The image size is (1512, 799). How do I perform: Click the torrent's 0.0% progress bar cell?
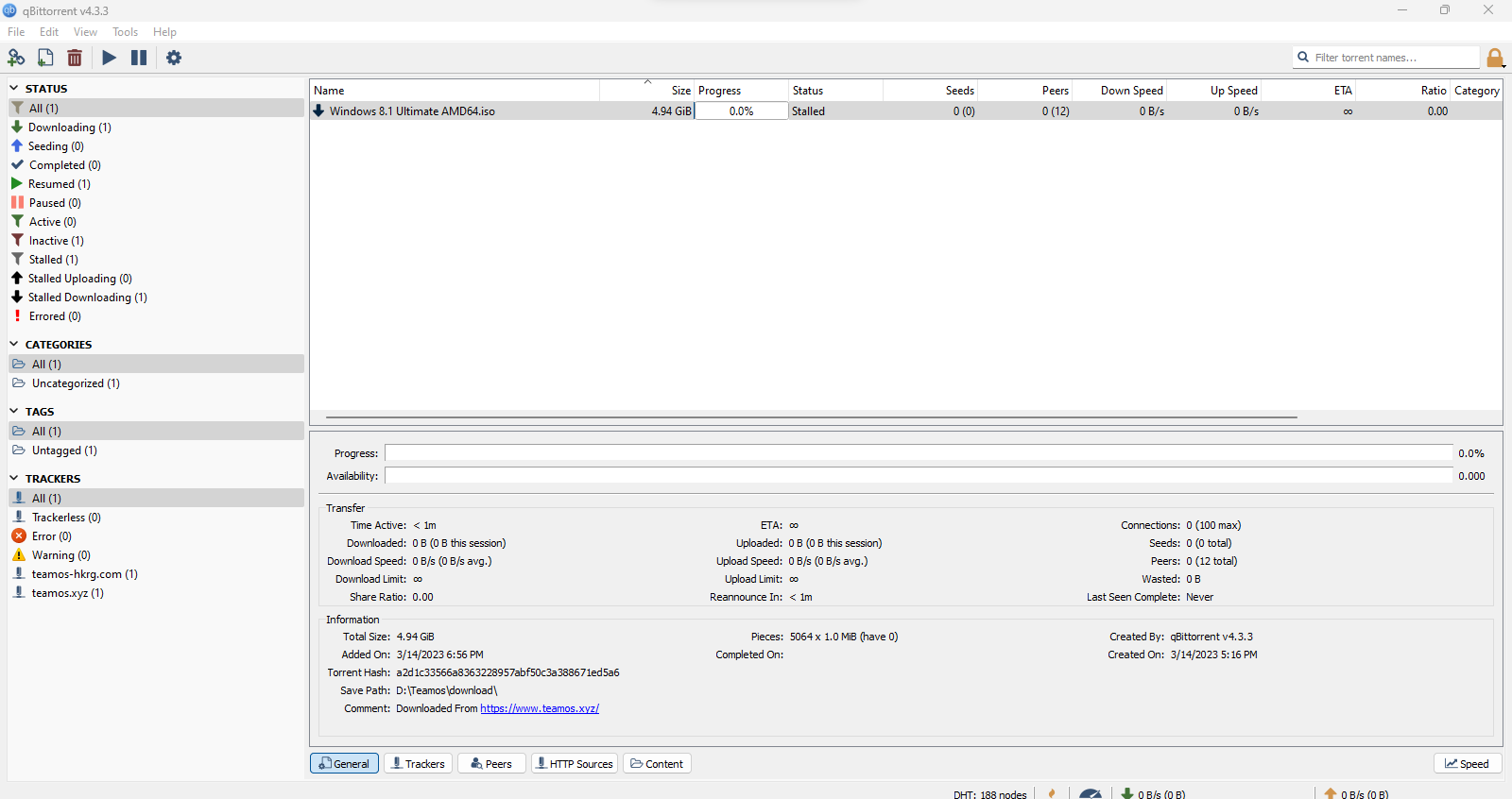tap(742, 110)
